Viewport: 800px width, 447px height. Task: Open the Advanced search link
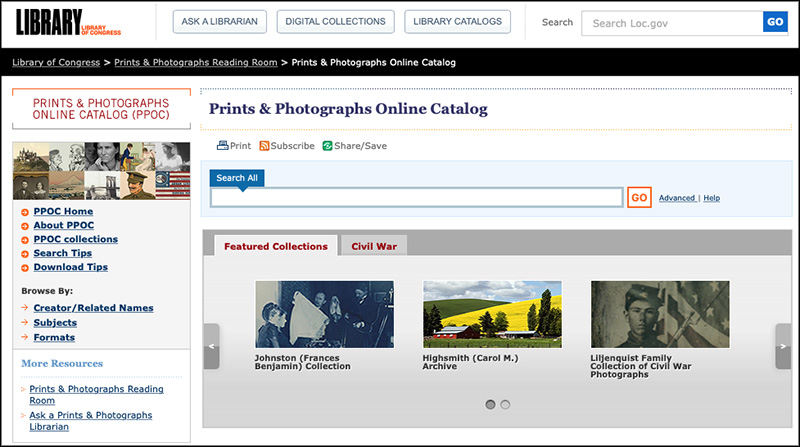pyautogui.click(x=677, y=198)
